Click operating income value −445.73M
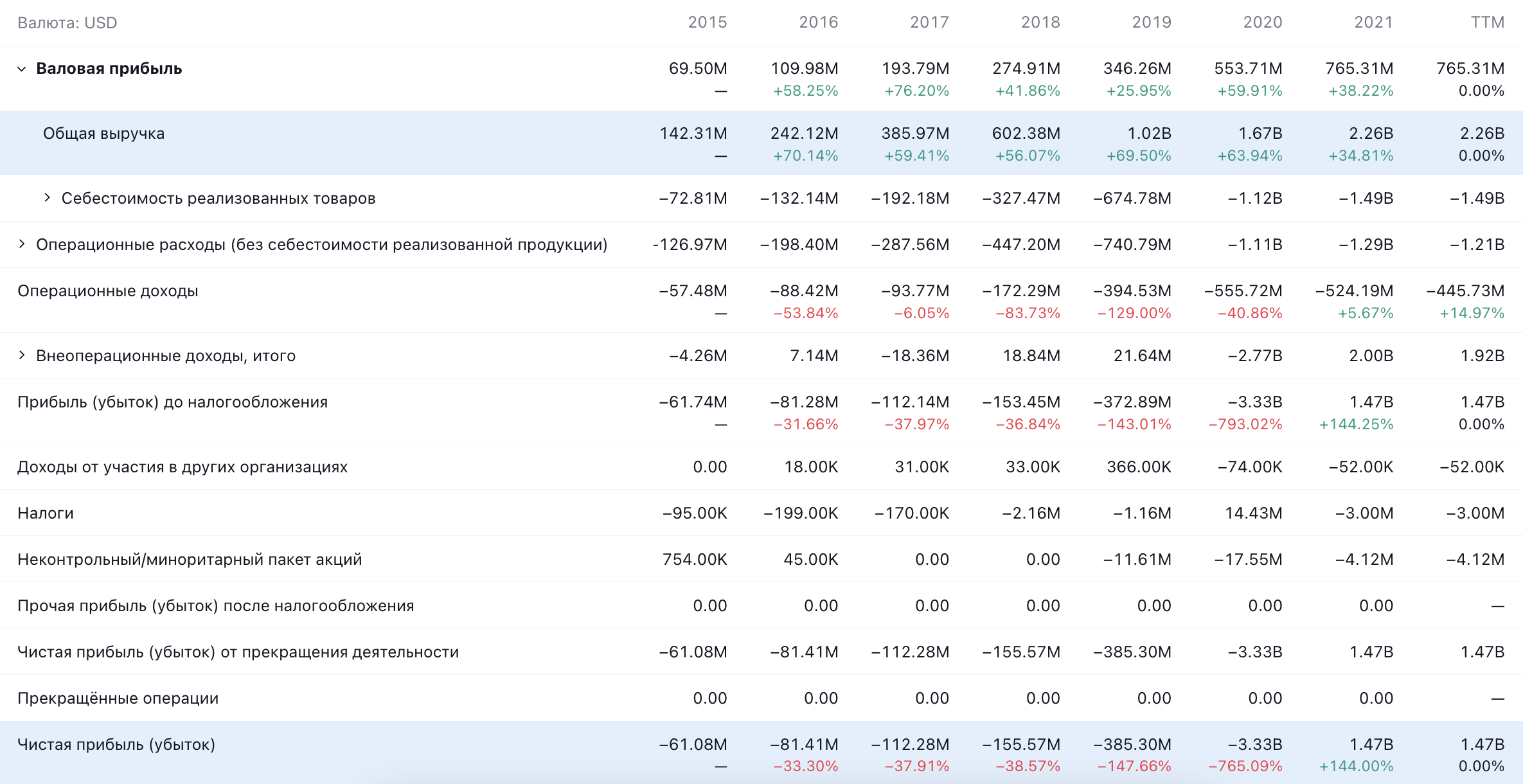 (x=1465, y=291)
